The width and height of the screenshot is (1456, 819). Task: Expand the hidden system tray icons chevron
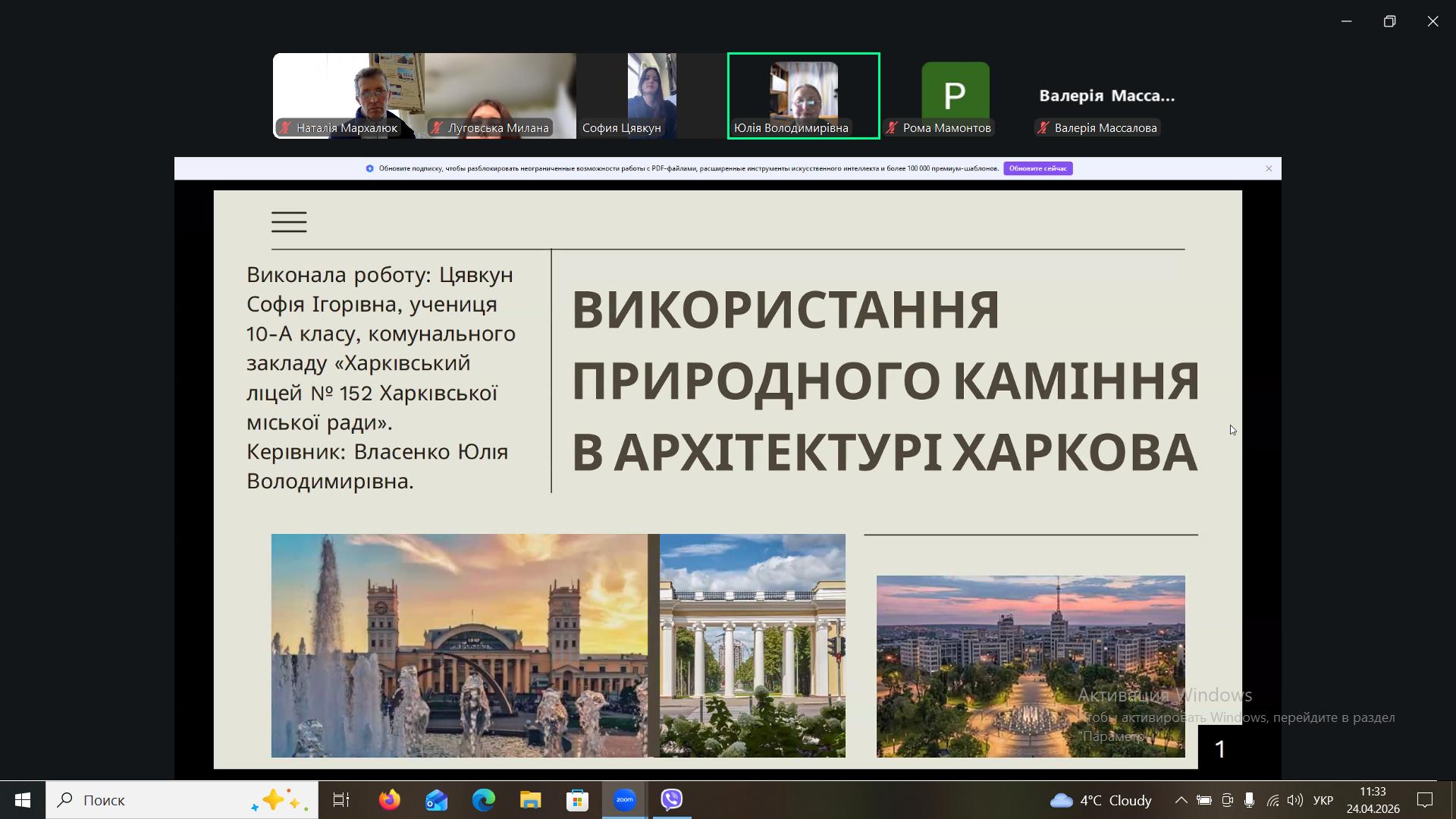(1181, 801)
